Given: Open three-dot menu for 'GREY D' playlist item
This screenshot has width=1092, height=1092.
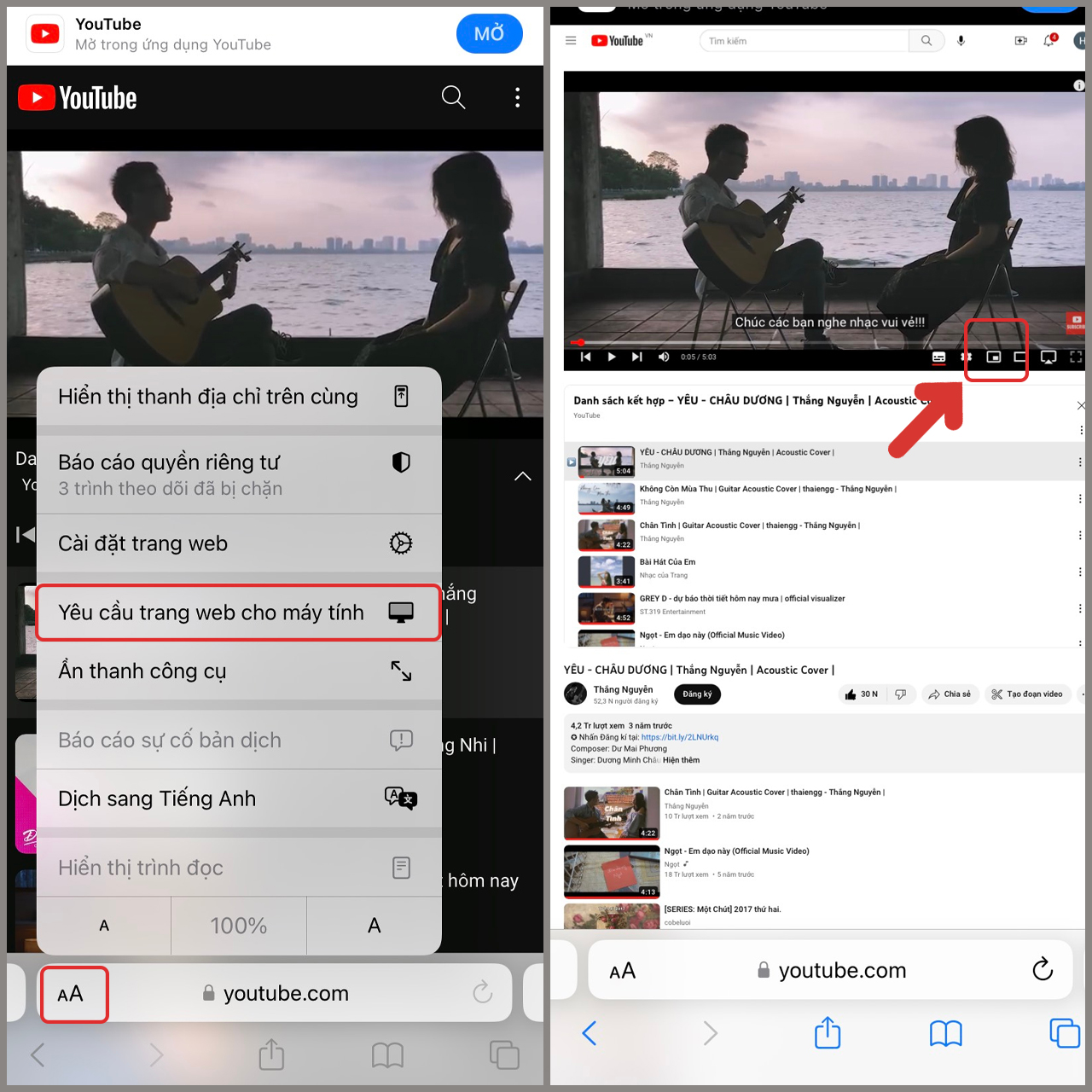Looking at the screenshot, I should tap(1080, 608).
